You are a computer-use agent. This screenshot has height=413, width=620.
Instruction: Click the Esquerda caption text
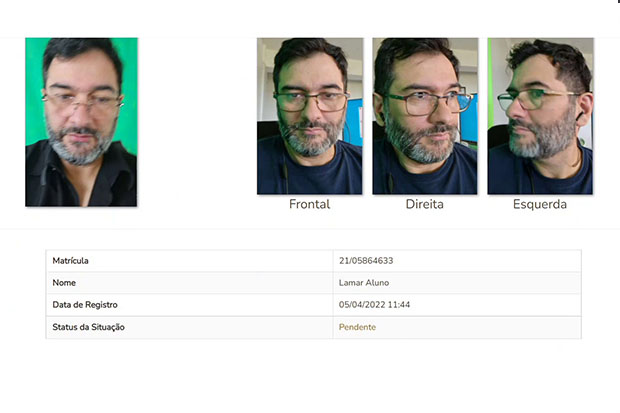pos(540,204)
